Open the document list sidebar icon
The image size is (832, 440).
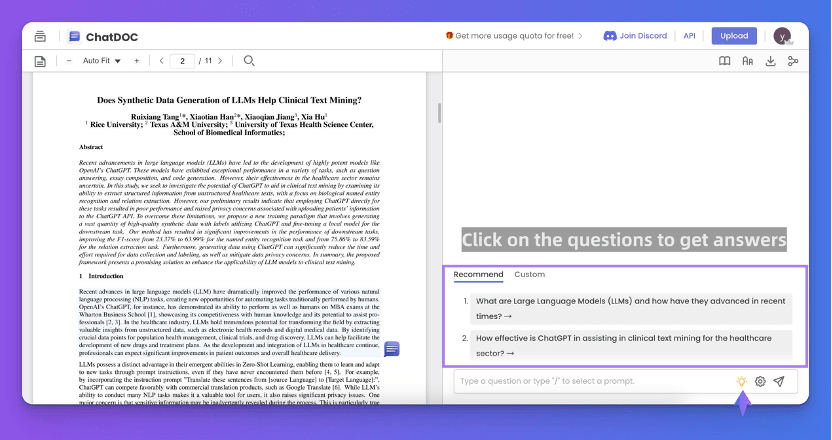(x=41, y=36)
